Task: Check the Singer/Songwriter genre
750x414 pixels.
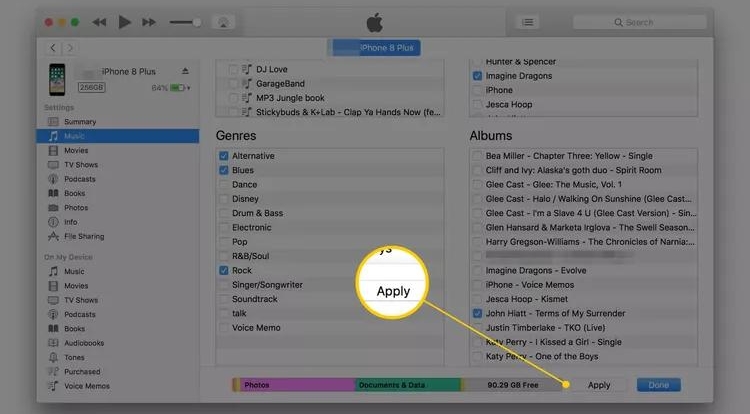Action: pos(223,285)
